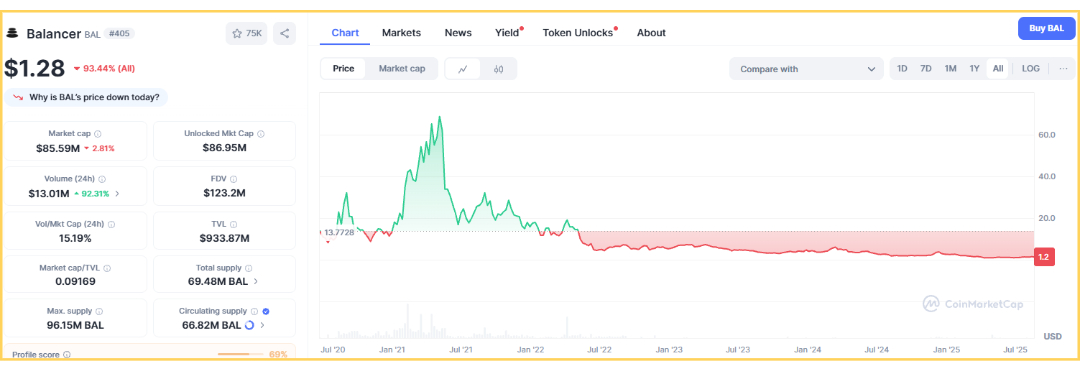The height and width of the screenshot is (370, 1080).
Task: Set chart range to All
Action: (998, 68)
